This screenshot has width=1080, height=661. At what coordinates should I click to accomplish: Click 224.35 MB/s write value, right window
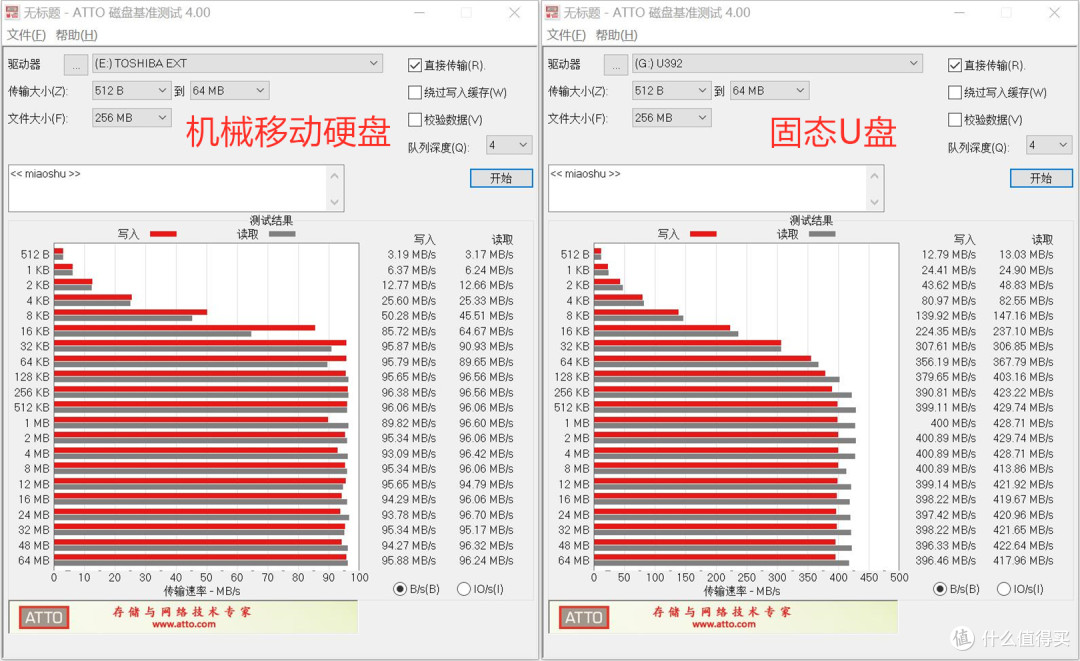point(946,331)
